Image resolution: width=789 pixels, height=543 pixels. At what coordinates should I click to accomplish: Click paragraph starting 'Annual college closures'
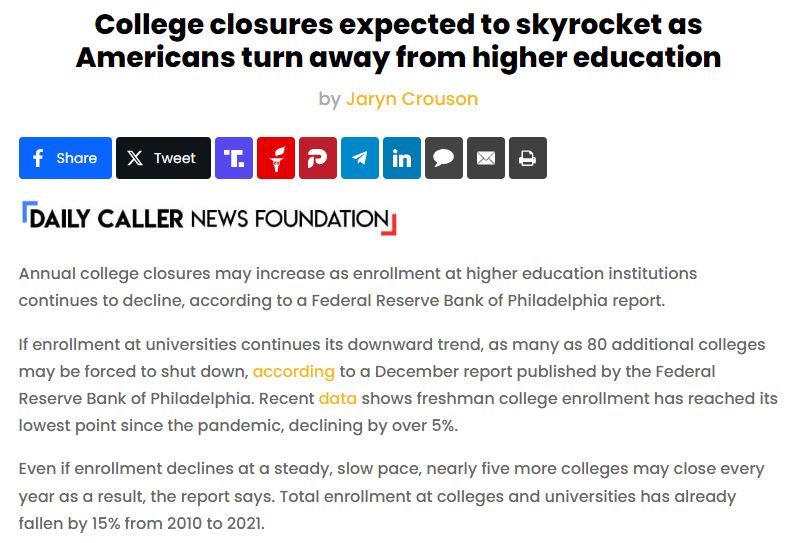(358, 287)
